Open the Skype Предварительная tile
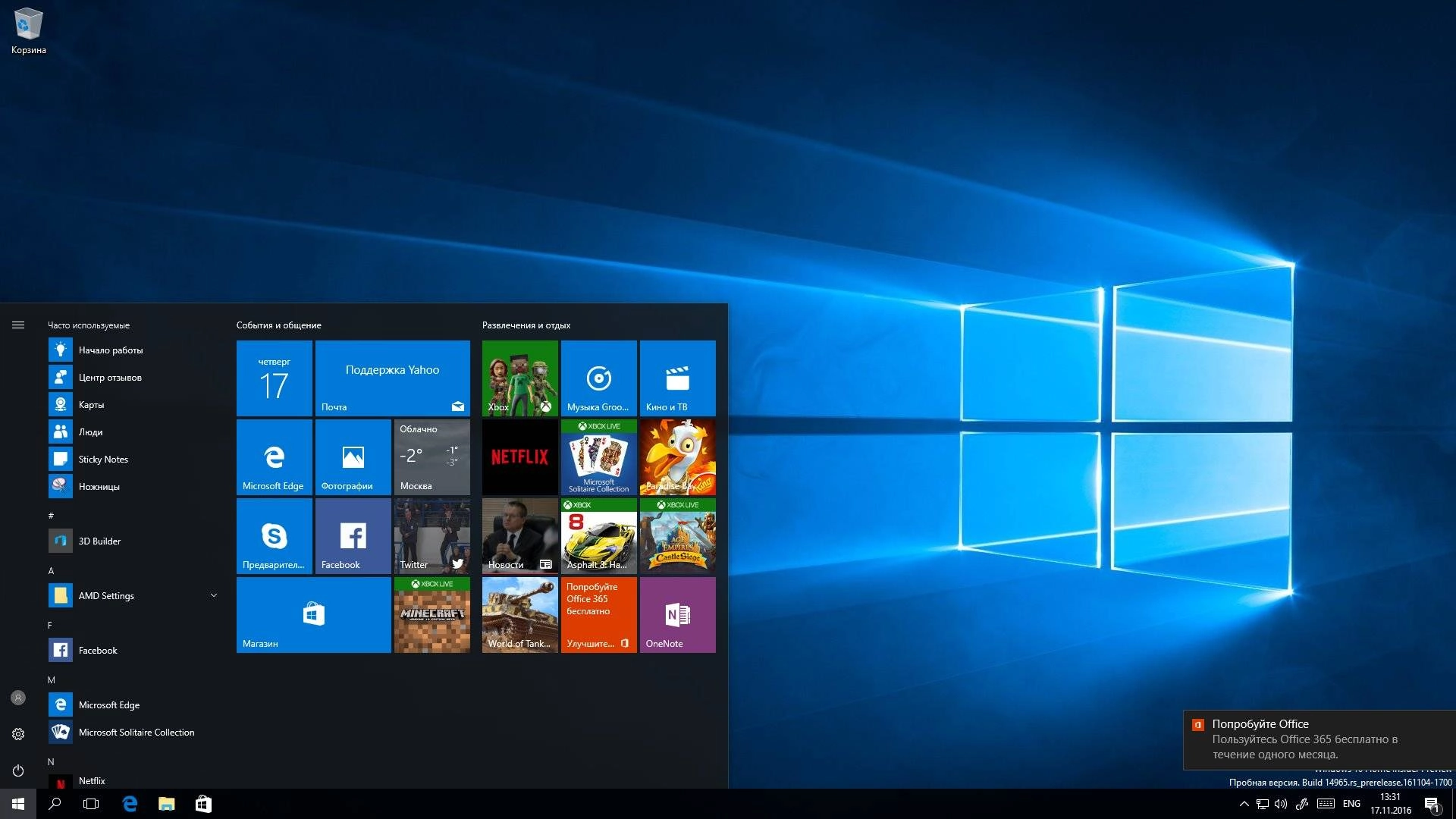The image size is (1456, 819). 275,536
